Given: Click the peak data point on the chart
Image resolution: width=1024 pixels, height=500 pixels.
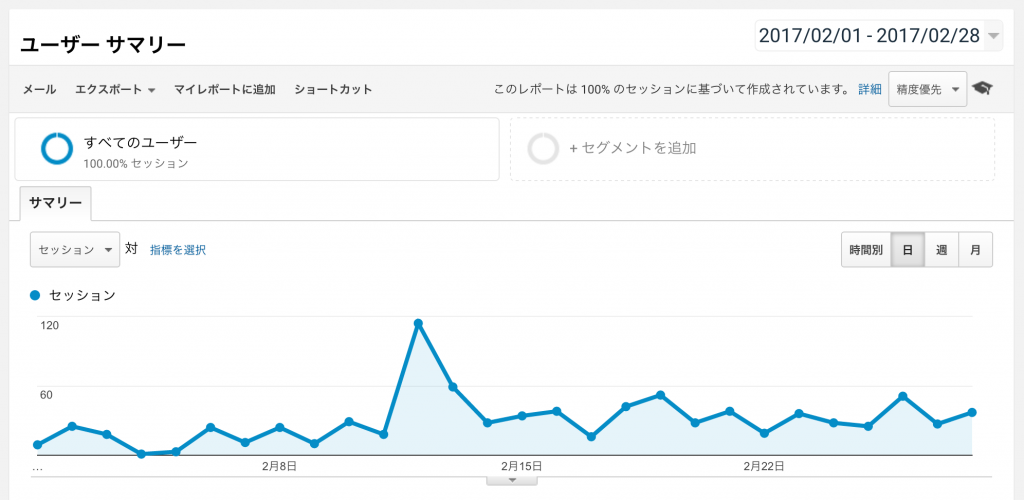Looking at the screenshot, I should (x=418, y=323).
